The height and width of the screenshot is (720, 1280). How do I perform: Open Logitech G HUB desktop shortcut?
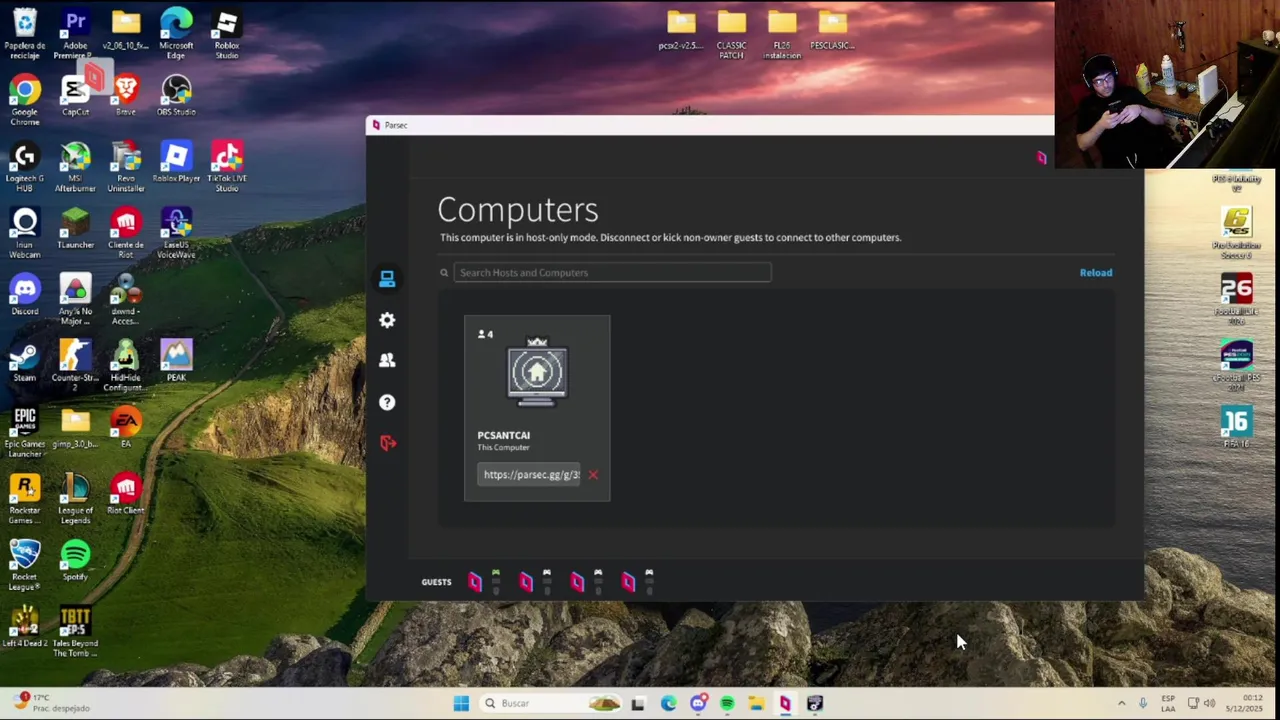click(x=25, y=167)
